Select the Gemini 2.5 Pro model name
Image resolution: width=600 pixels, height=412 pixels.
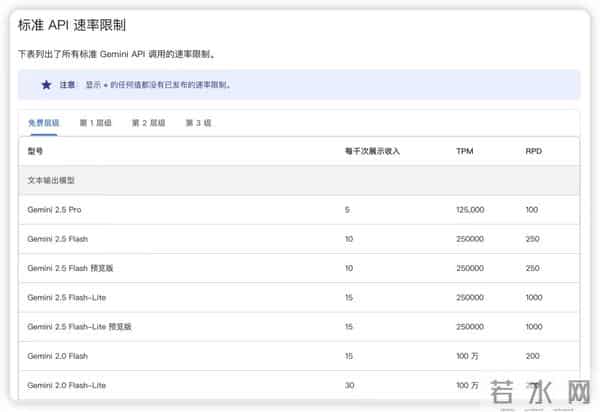tap(54, 210)
